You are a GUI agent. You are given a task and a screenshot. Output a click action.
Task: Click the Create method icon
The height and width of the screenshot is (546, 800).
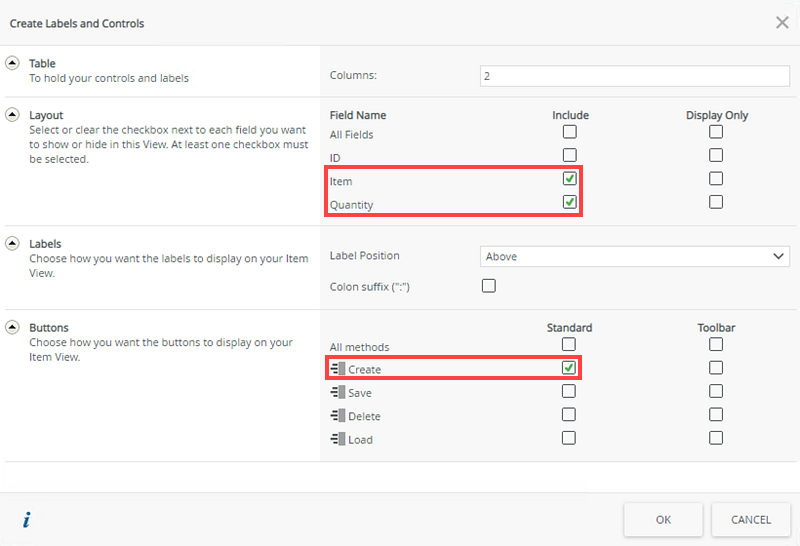coord(337,370)
